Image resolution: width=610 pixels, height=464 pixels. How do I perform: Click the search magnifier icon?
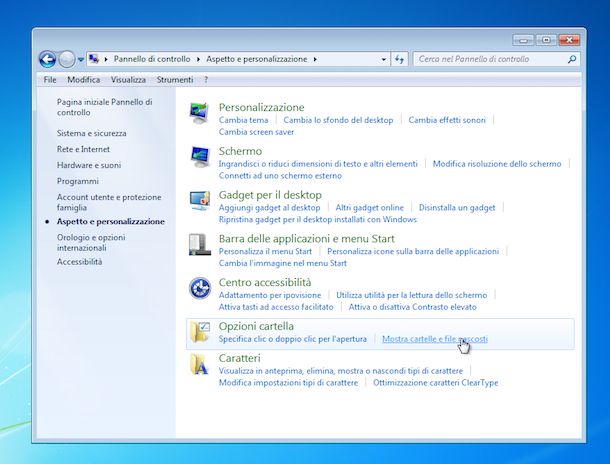(x=571, y=59)
